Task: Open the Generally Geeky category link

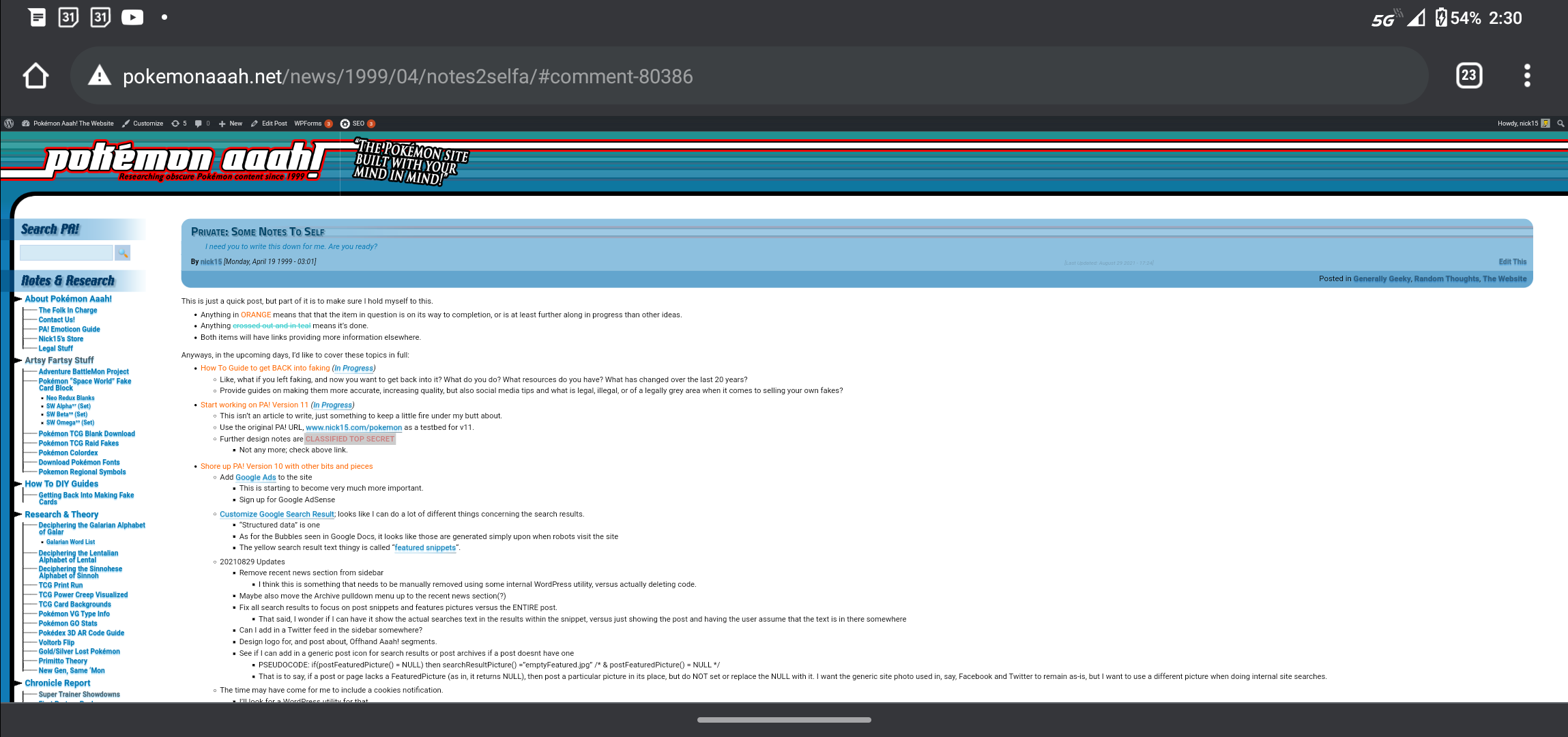Action: [1382, 279]
